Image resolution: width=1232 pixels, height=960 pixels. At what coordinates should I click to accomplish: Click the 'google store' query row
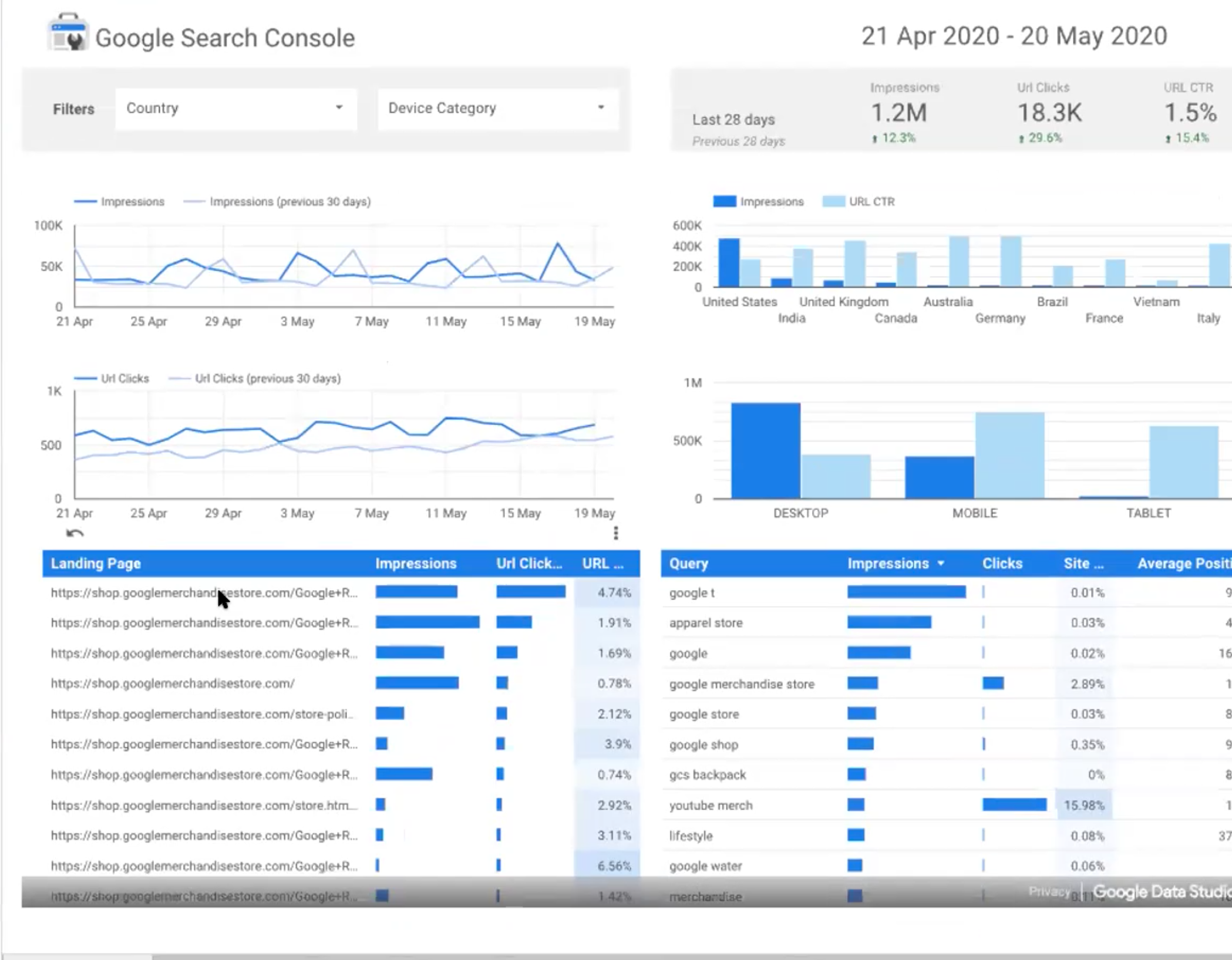pos(946,714)
